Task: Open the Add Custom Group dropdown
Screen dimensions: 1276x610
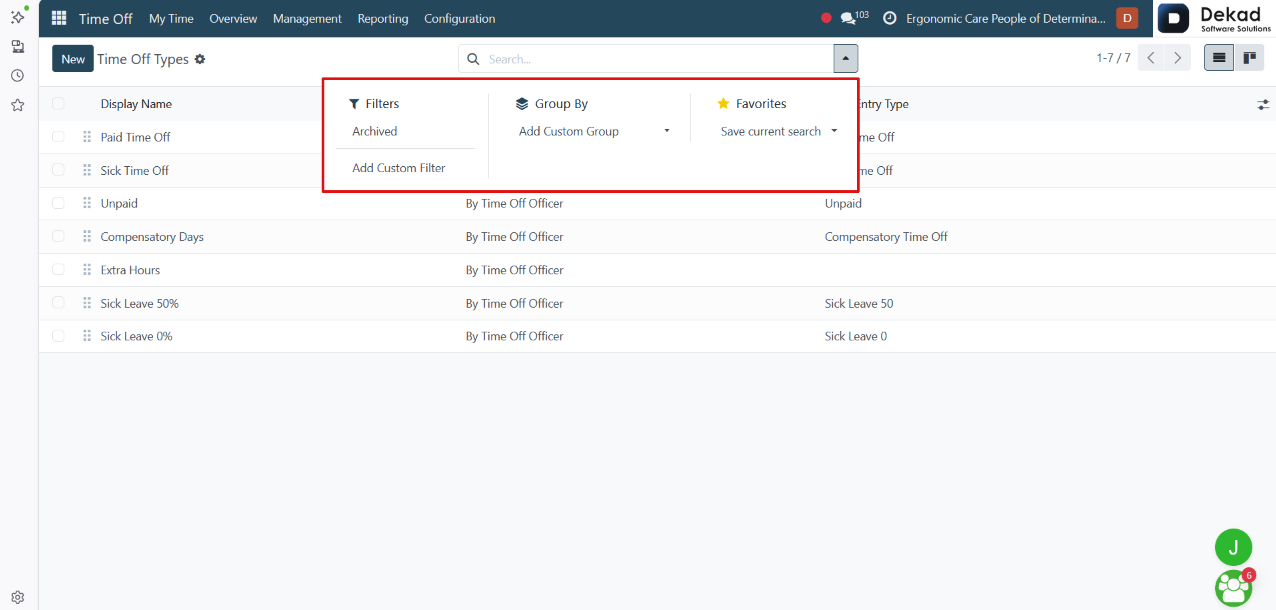Action: pos(594,131)
